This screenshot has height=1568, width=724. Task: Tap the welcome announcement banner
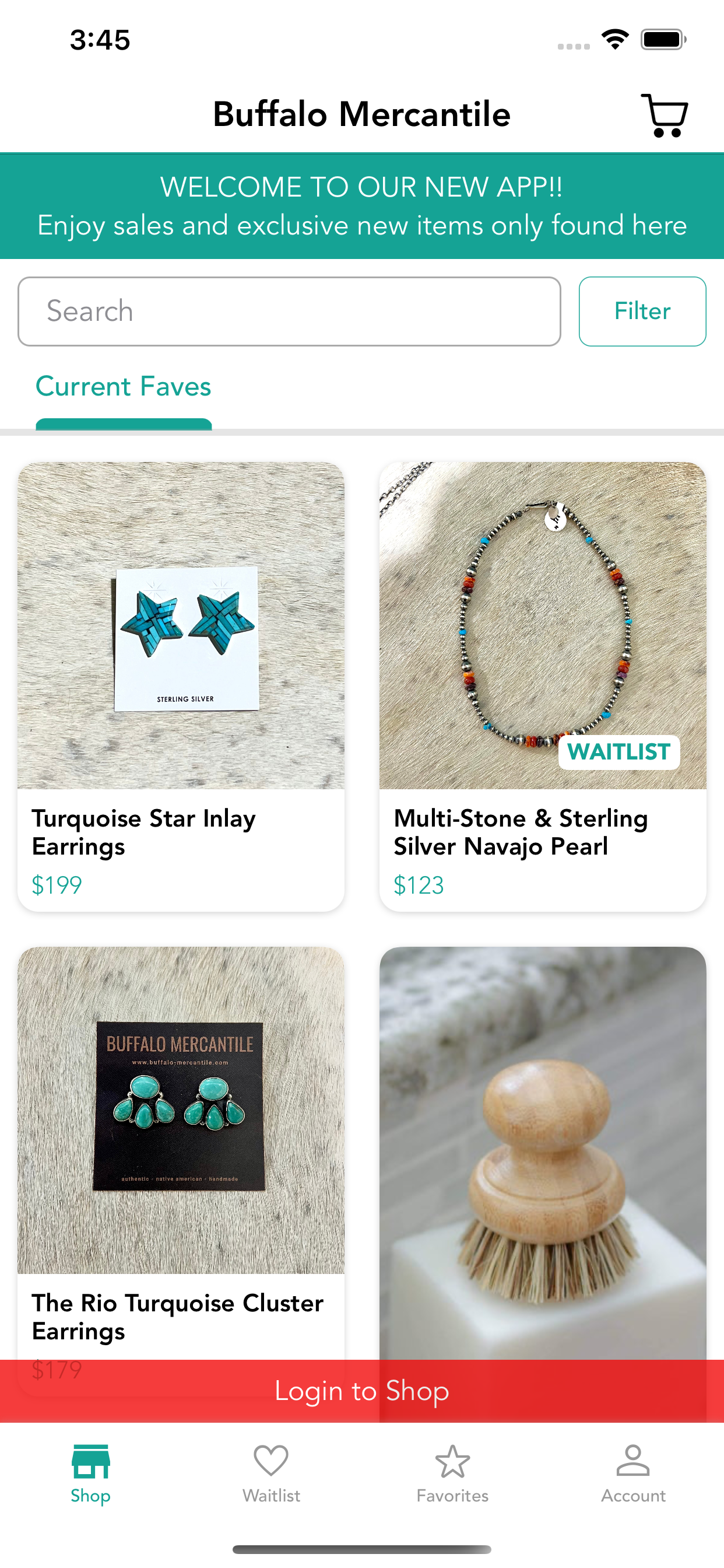coord(362,206)
